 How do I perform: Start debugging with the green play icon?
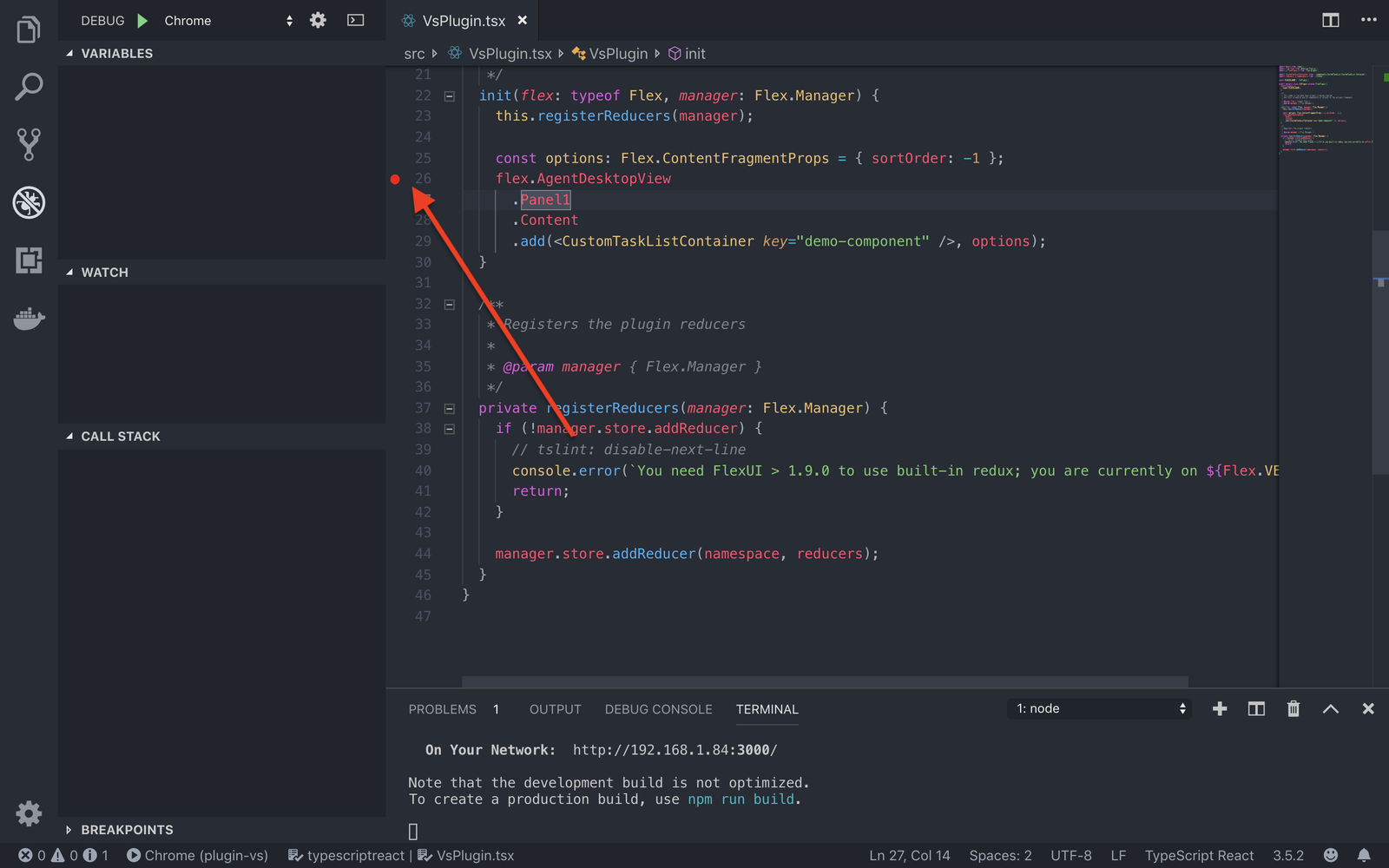pos(142,20)
